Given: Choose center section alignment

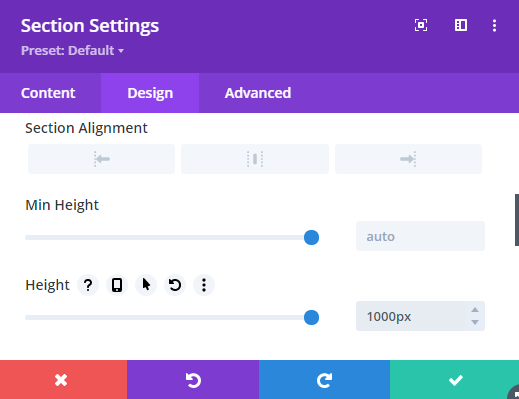Looking at the screenshot, I should [x=255, y=159].
